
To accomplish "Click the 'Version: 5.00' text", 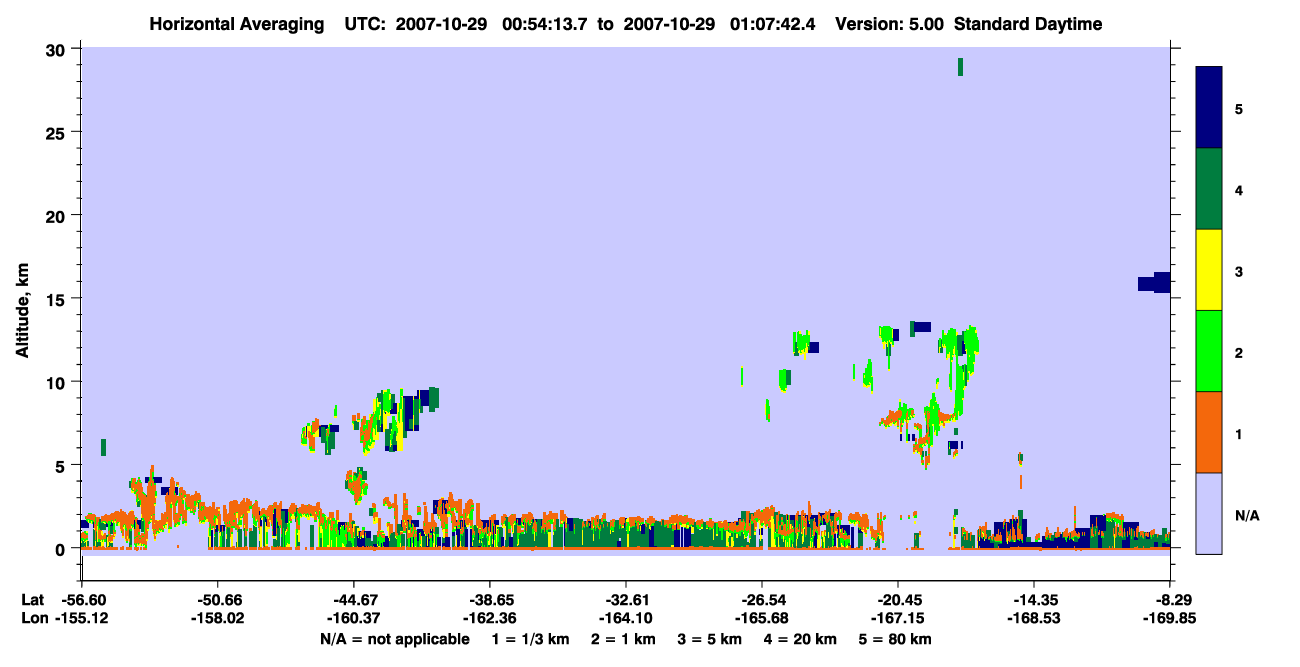I will pos(889,24).
